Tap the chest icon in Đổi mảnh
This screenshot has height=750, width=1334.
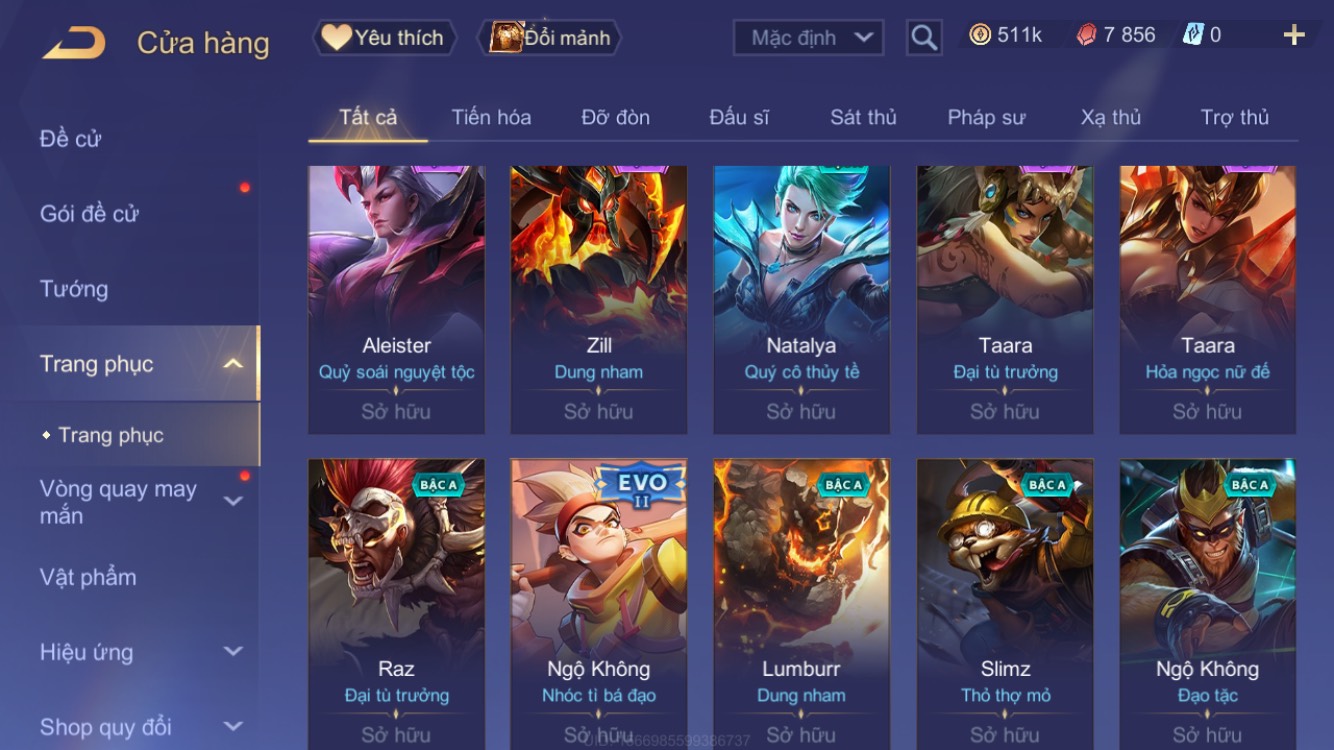pyautogui.click(x=506, y=37)
